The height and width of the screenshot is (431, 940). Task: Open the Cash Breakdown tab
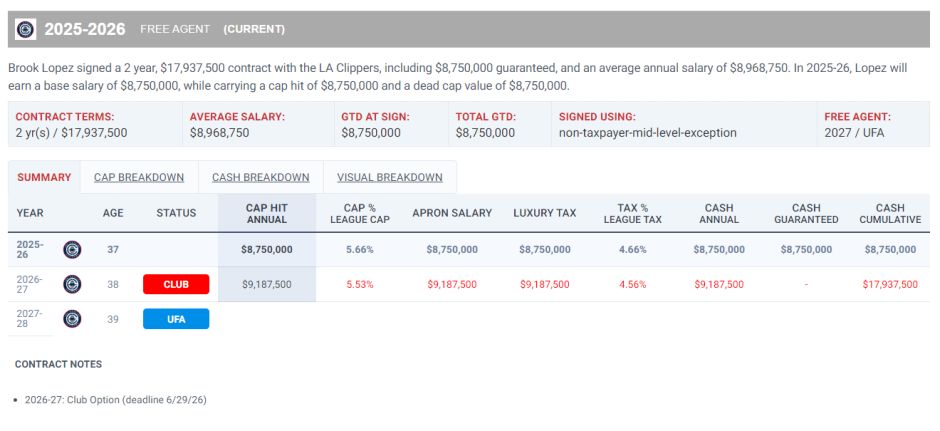[260, 177]
